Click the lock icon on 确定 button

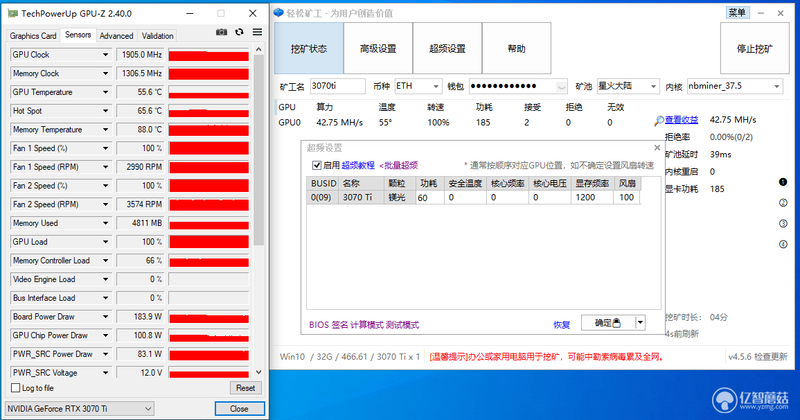[616, 323]
